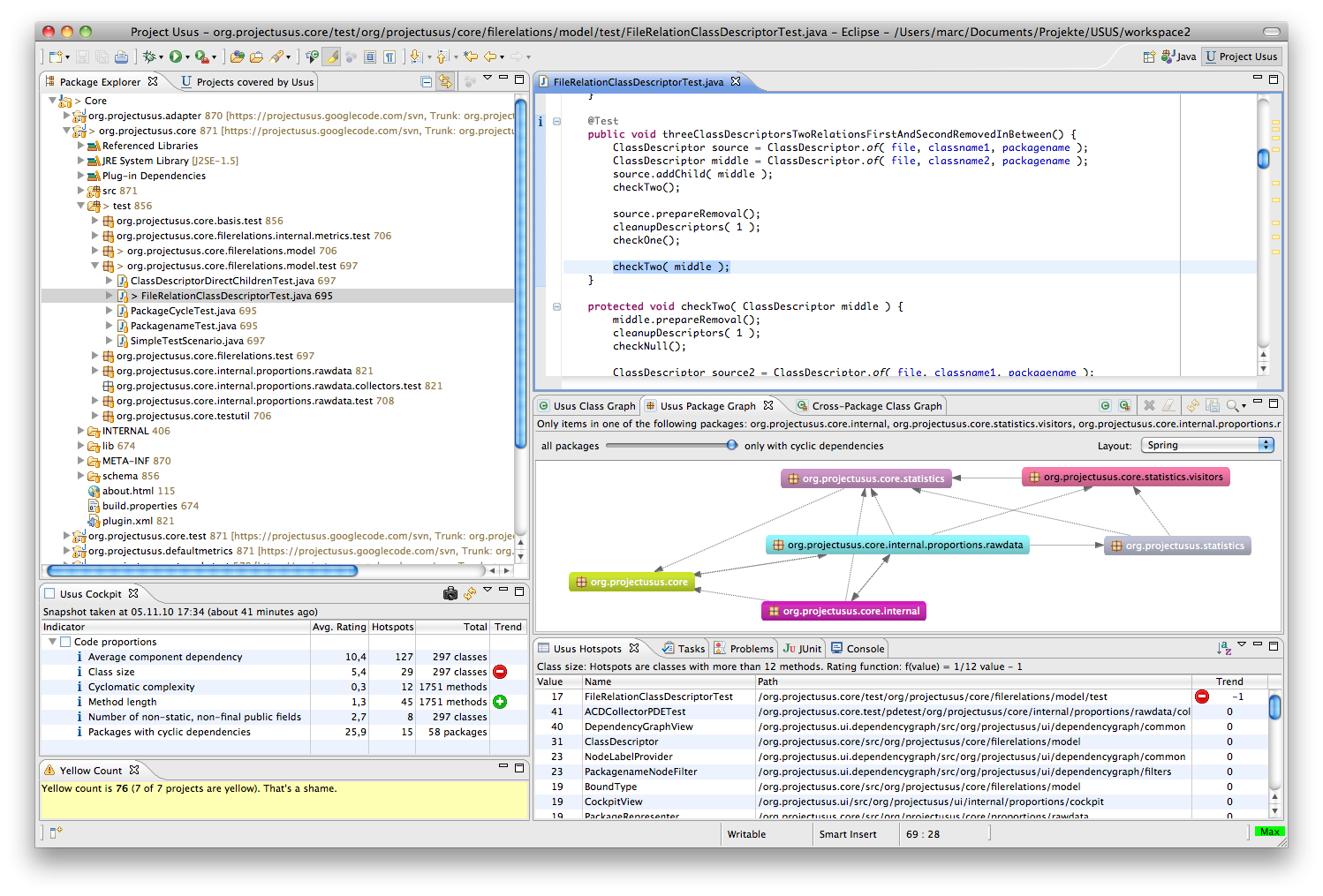Viewport: 1323px width, 896px height.
Task: Open Back history dropdown arrow
Action: coord(502,57)
